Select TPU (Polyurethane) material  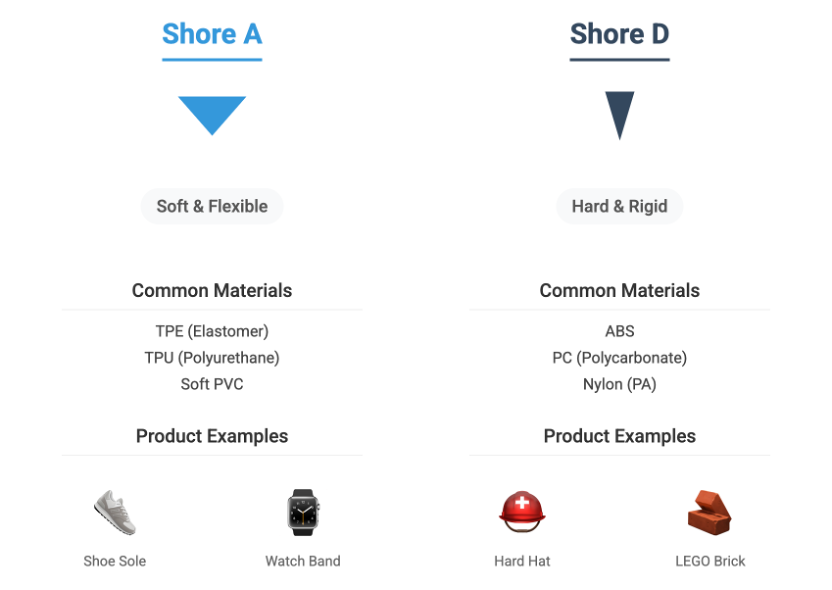(212, 358)
